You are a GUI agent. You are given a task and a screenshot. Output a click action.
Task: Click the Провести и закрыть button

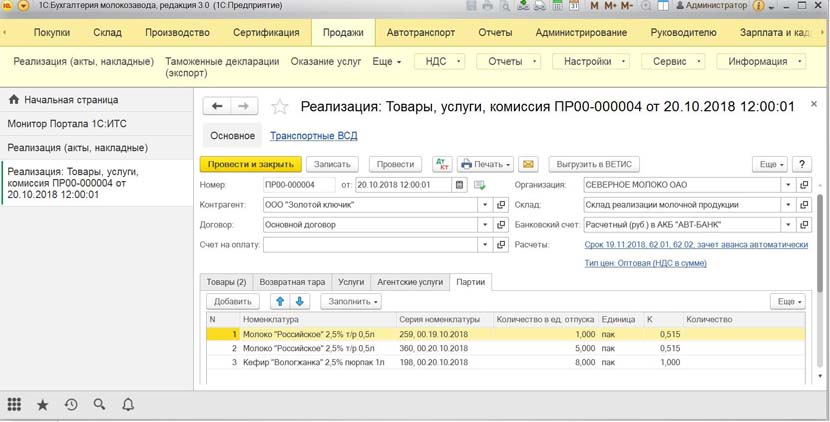click(x=250, y=164)
